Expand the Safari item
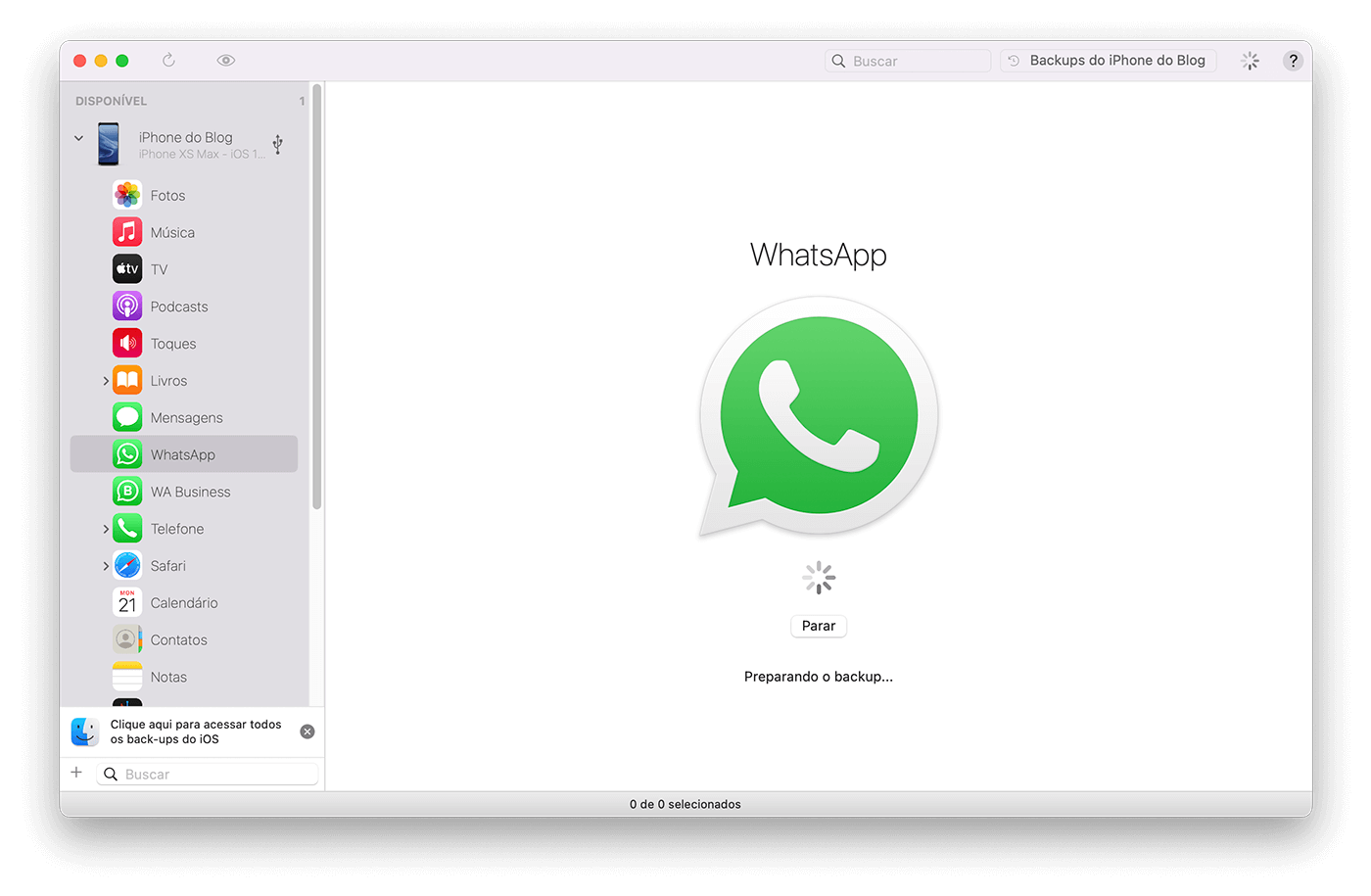The width and height of the screenshot is (1371, 896). tap(106, 566)
